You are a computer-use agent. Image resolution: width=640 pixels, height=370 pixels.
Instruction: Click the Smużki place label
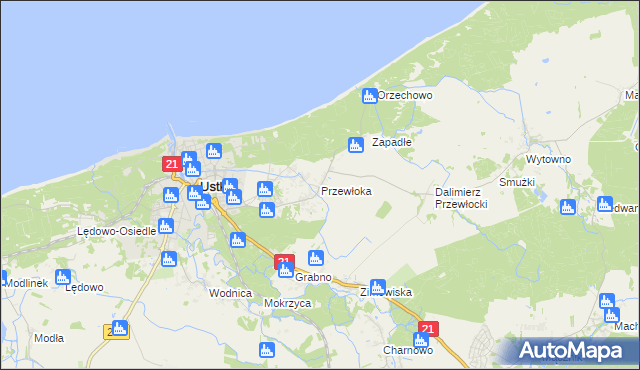tap(517, 182)
